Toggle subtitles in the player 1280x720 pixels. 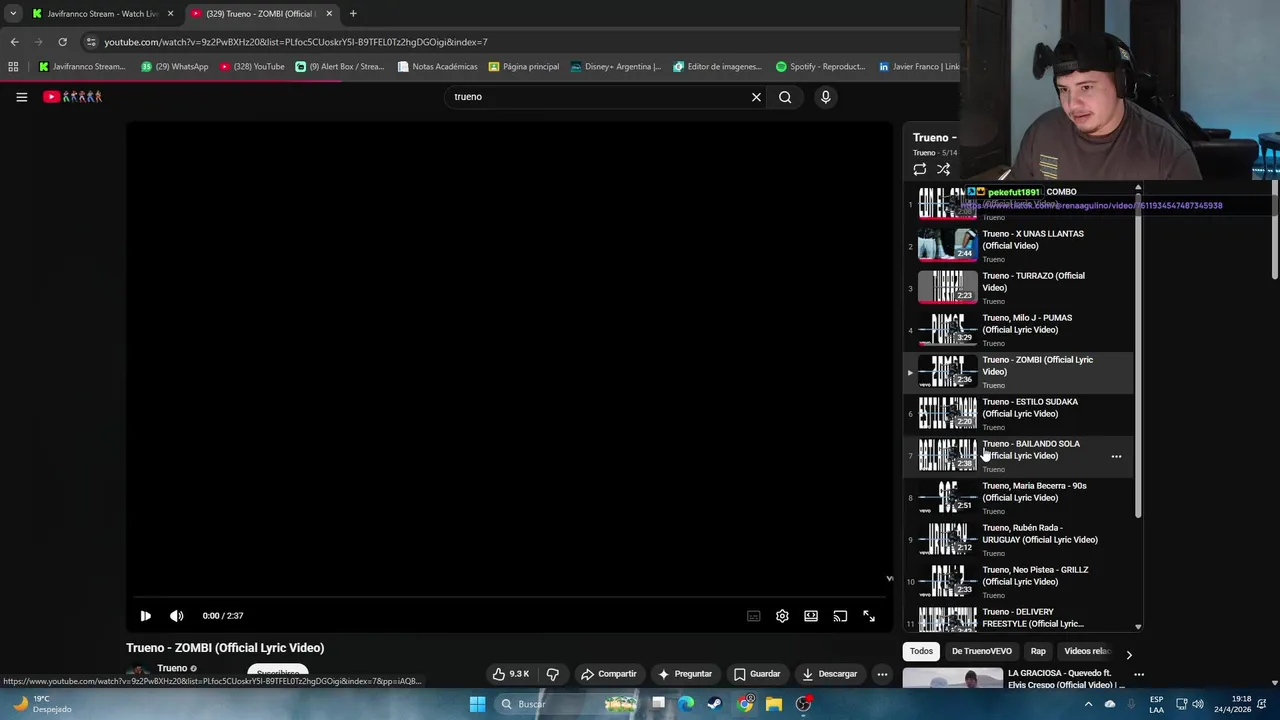click(753, 616)
